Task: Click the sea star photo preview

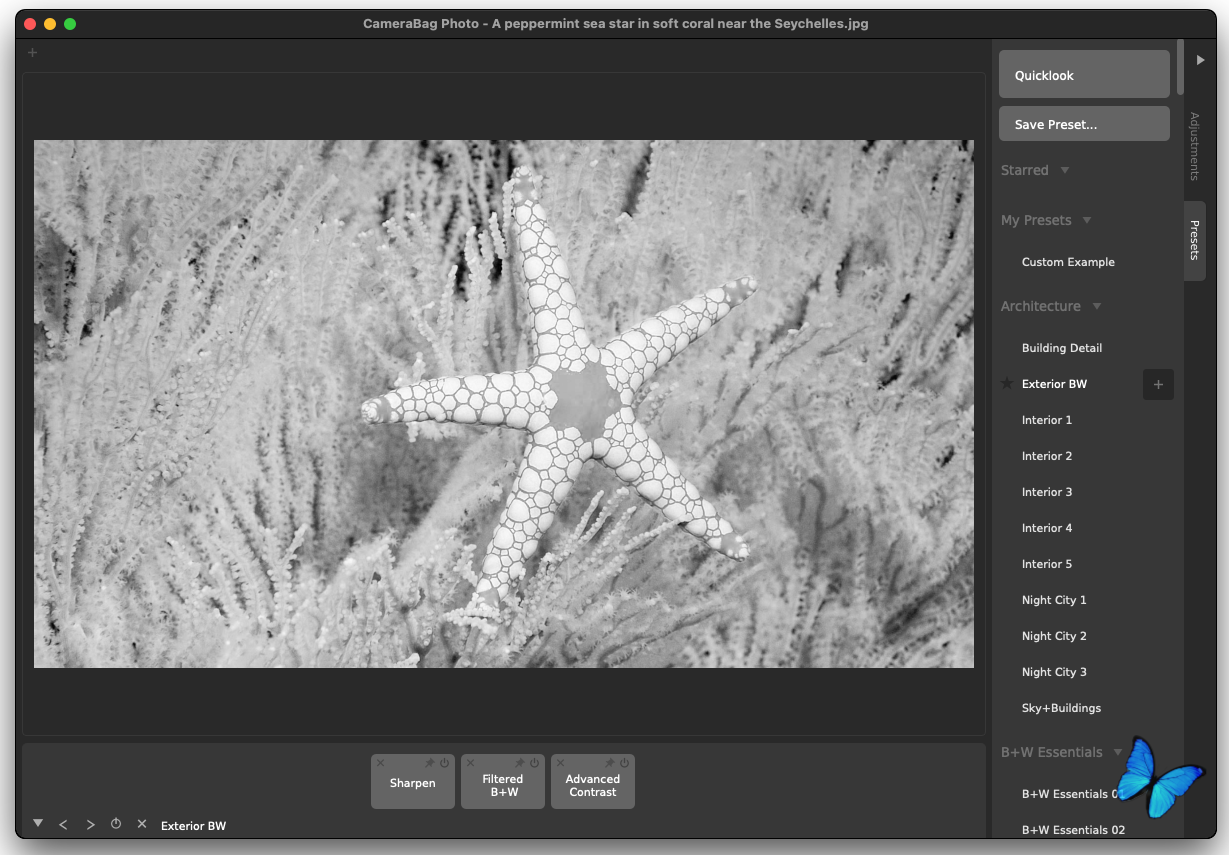Action: pos(504,404)
